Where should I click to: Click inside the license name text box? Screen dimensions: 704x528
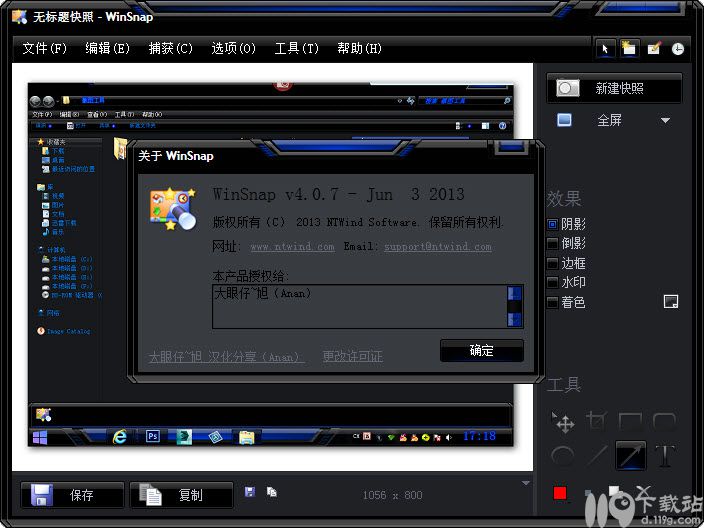click(360, 306)
